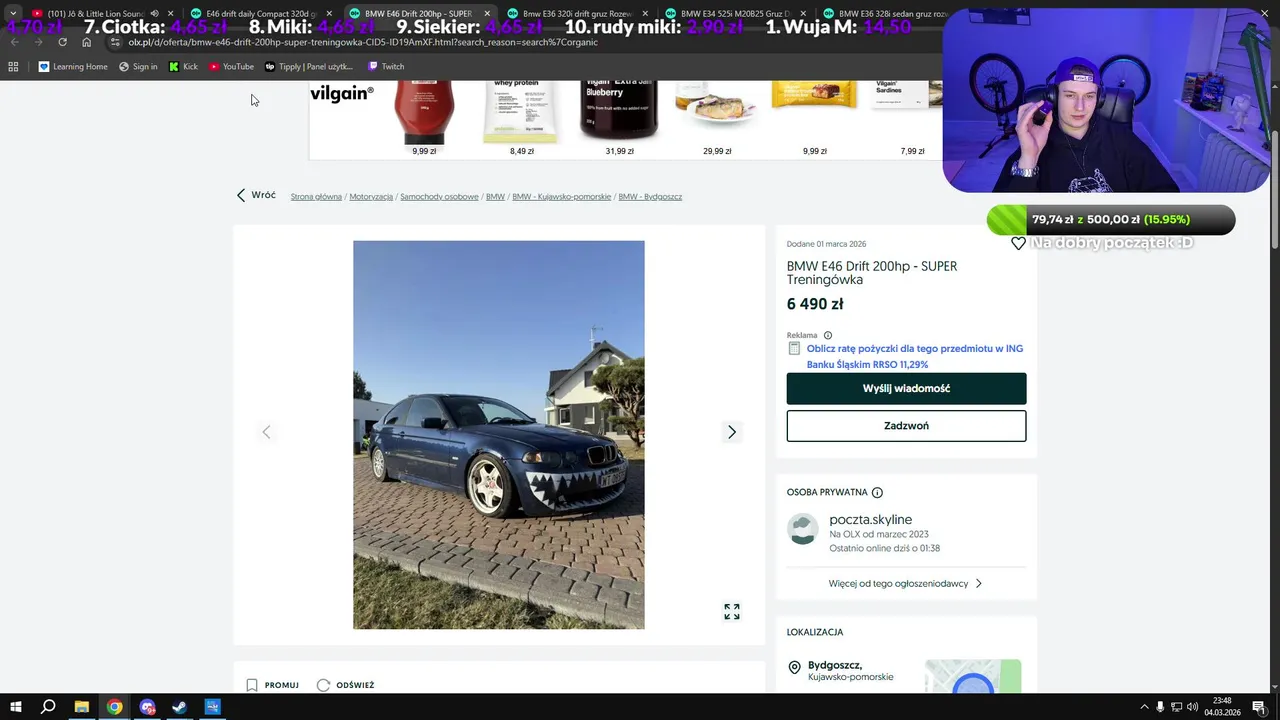Click the volume speaker tray icon
Screen dimensions: 1280x720
[x=1192, y=707]
